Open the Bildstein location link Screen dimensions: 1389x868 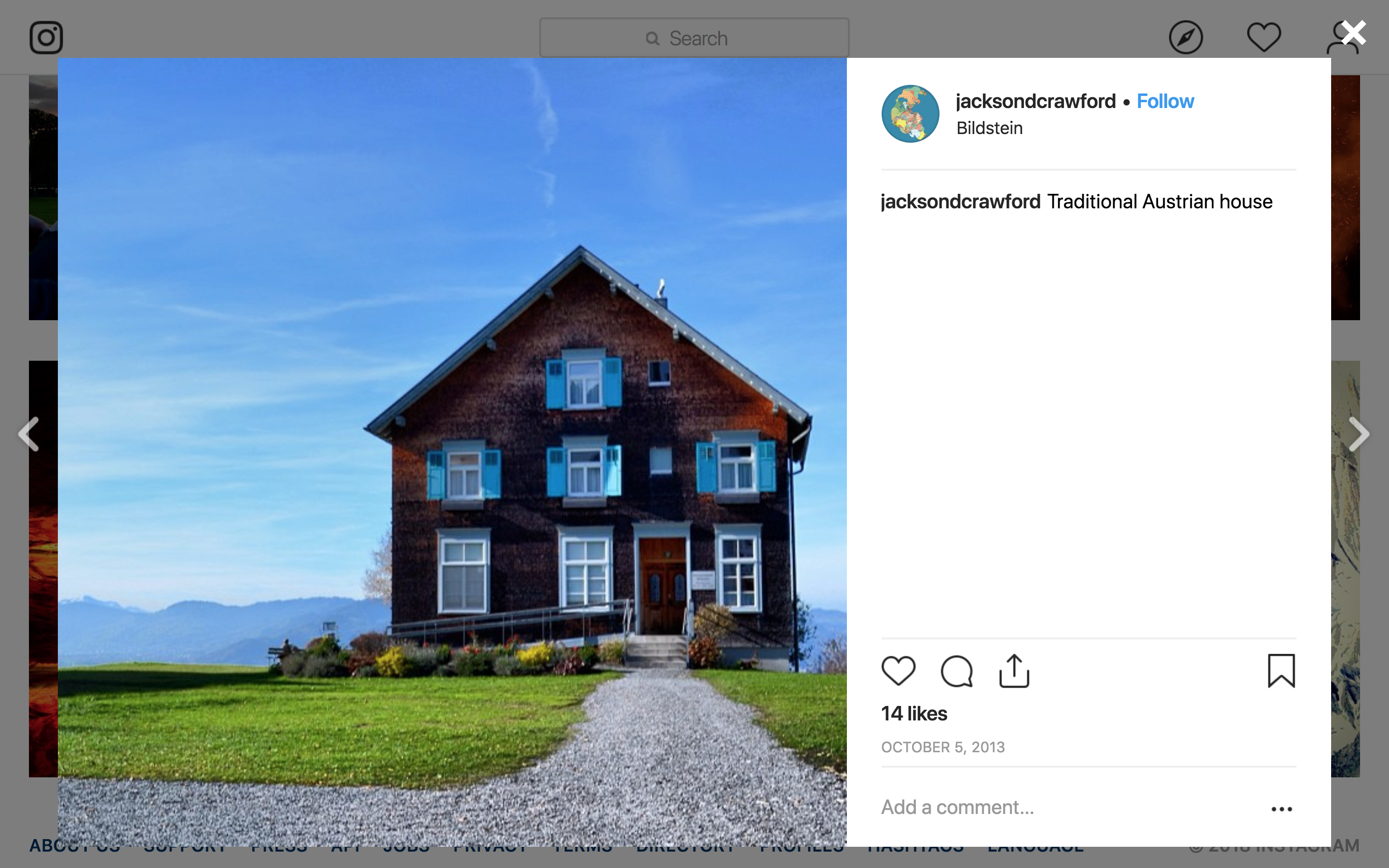coord(990,128)
